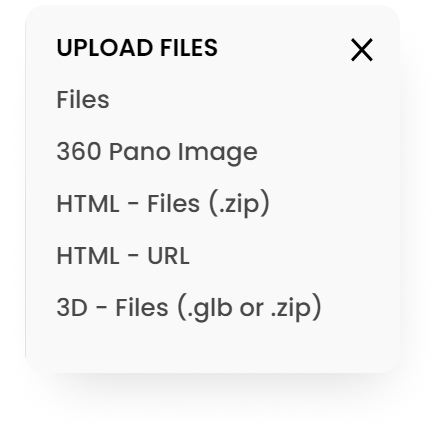Select the Files upload option
This screenshot has height=438, width=445.
(83, 100)
